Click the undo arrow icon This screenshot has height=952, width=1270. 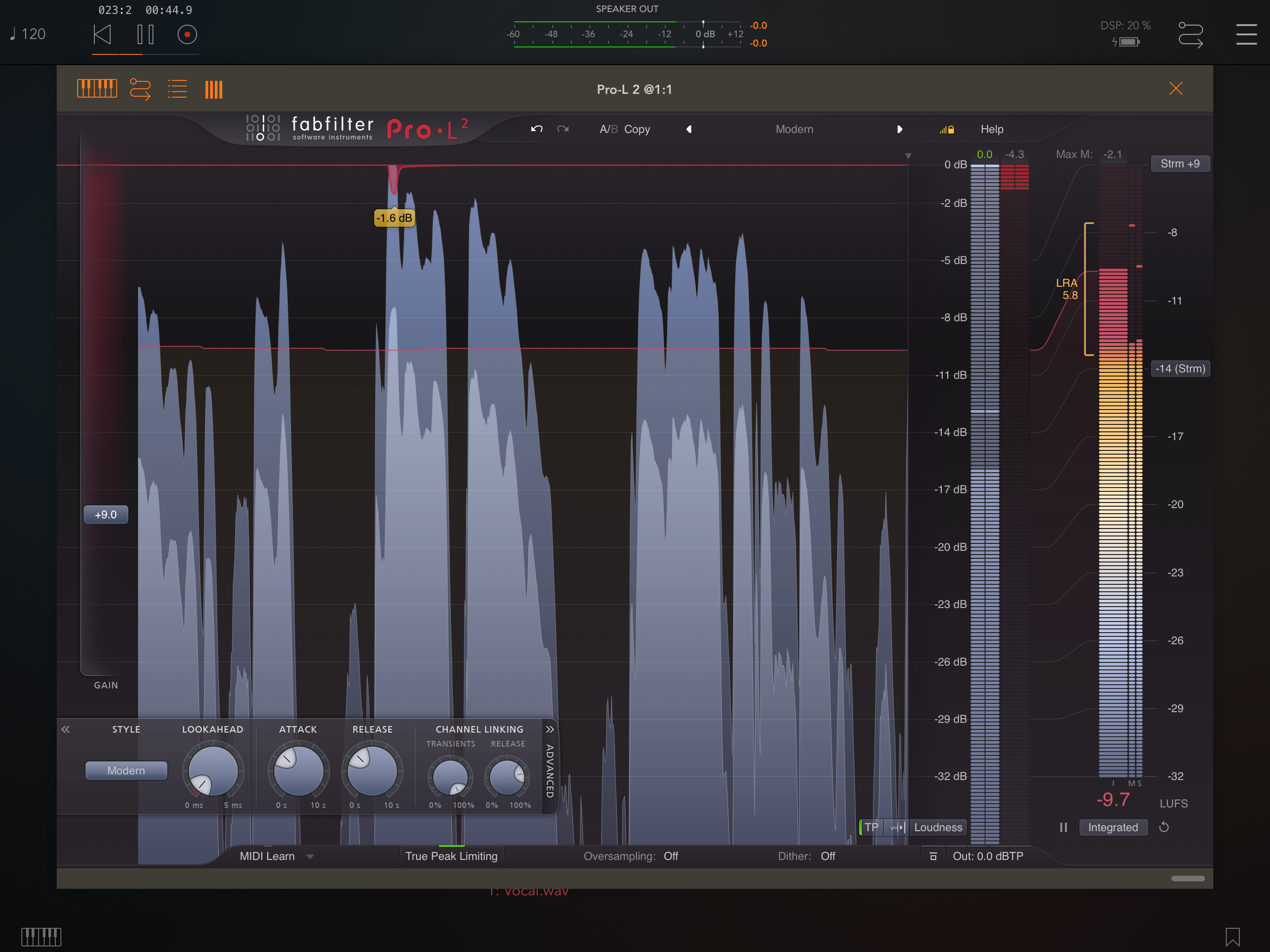[536, 129]
